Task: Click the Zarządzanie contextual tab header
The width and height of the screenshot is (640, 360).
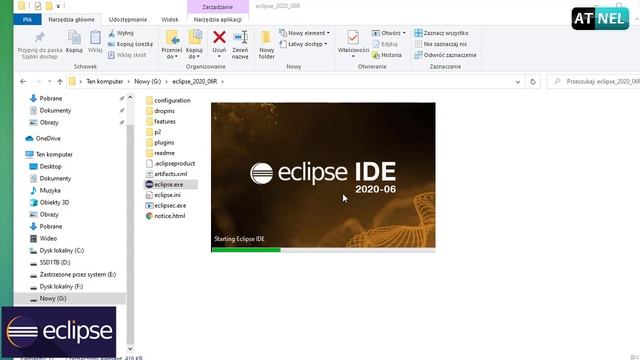Action: pyautogui.click(x=218, y=7)
